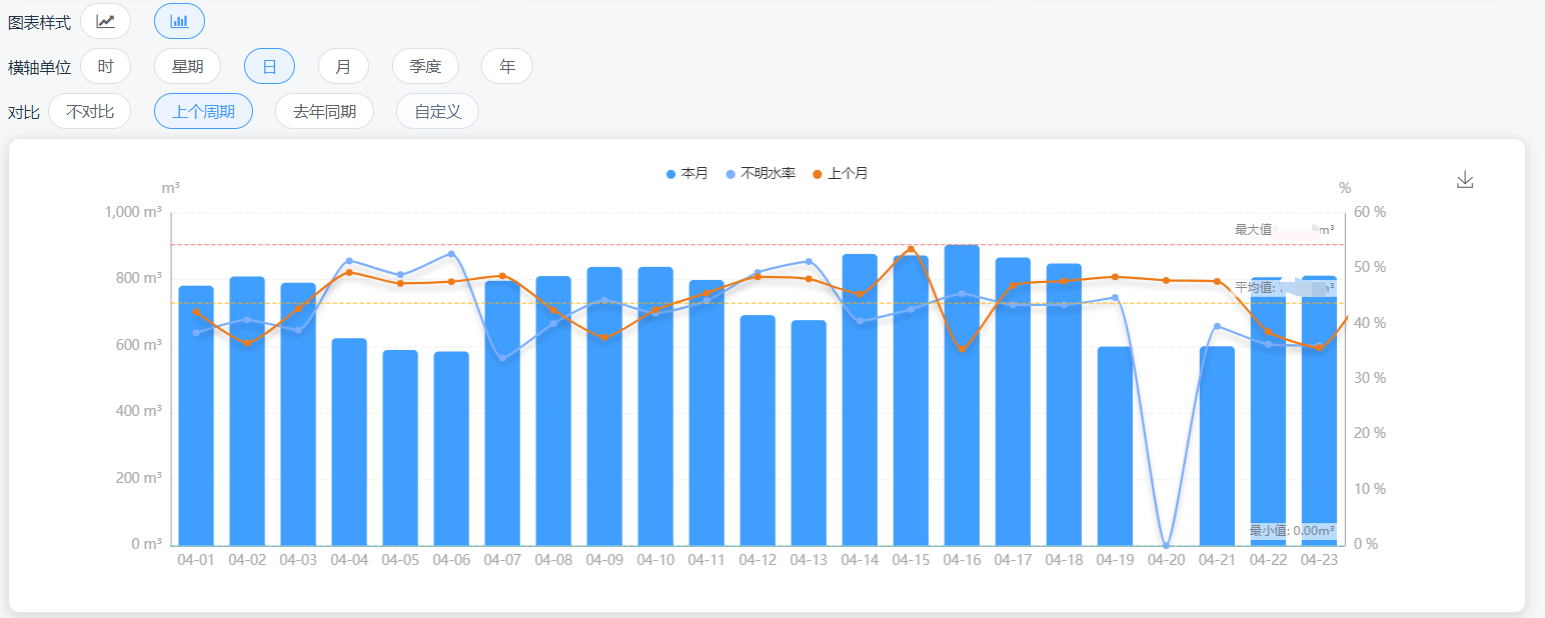Switch to line chart style

point(105,21)
